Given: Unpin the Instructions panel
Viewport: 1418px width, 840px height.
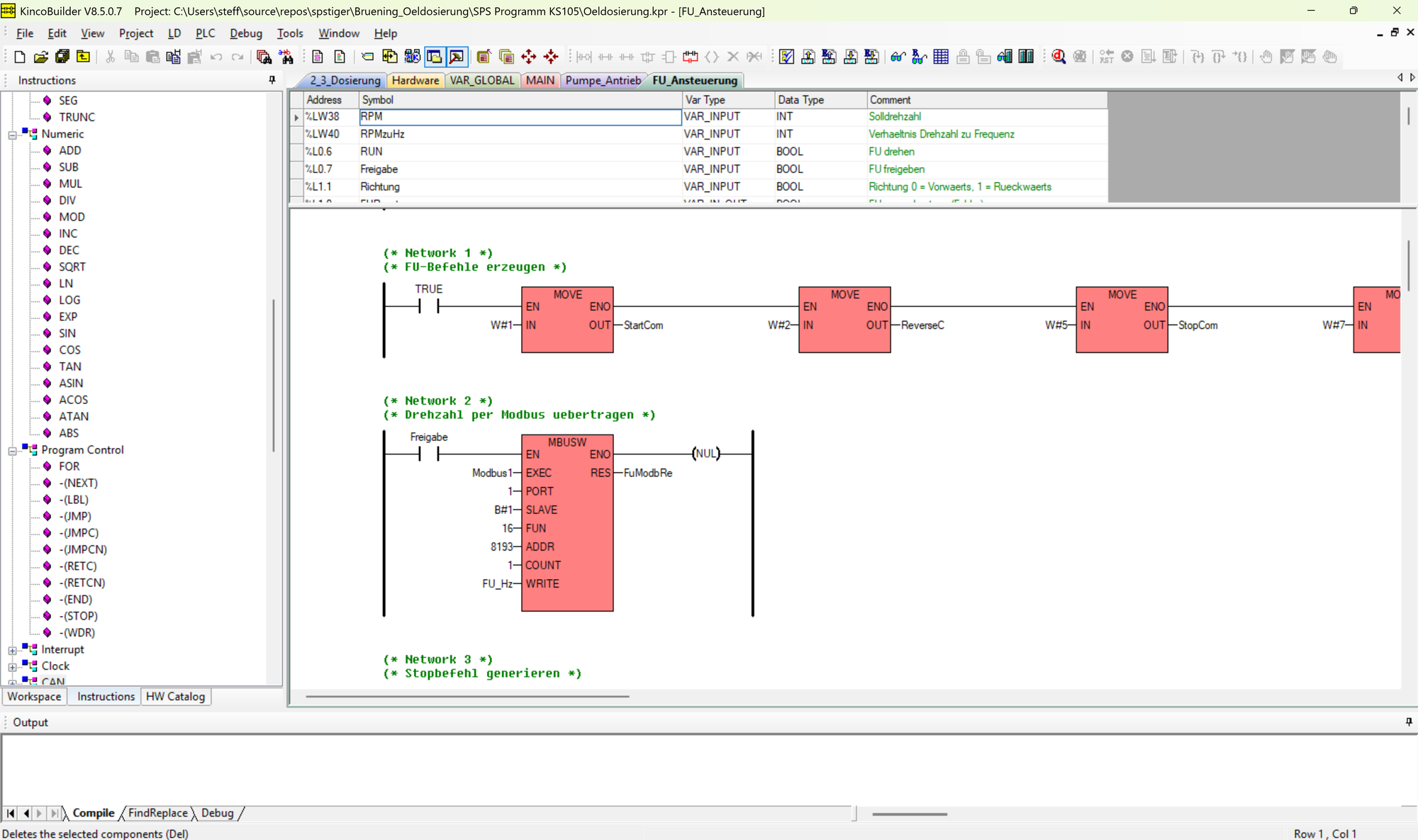Looking at the screenshot, I should [272, 79].
